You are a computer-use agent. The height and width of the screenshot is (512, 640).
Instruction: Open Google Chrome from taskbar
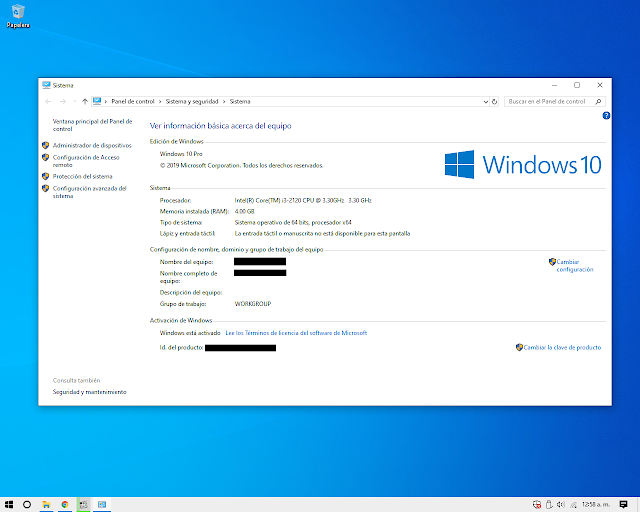tap(64, 505)
